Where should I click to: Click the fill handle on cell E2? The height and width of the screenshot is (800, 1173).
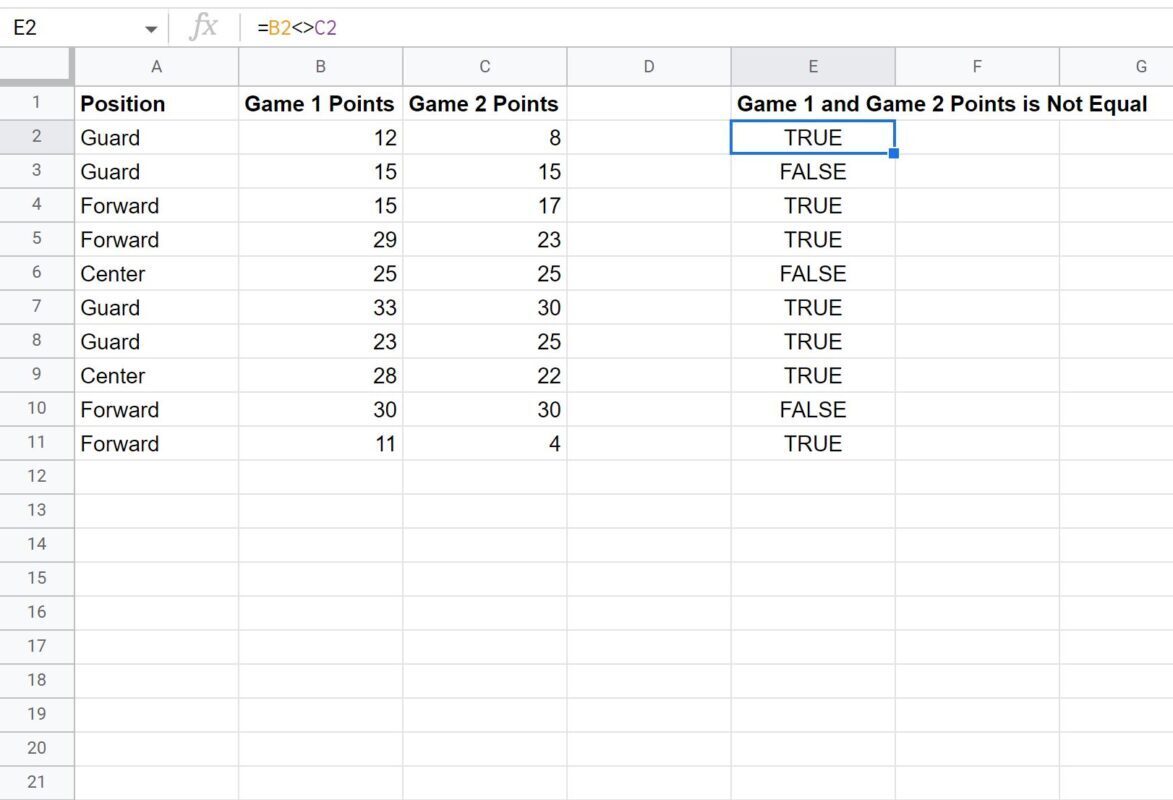pyautogui.click(x=894, y=153)
